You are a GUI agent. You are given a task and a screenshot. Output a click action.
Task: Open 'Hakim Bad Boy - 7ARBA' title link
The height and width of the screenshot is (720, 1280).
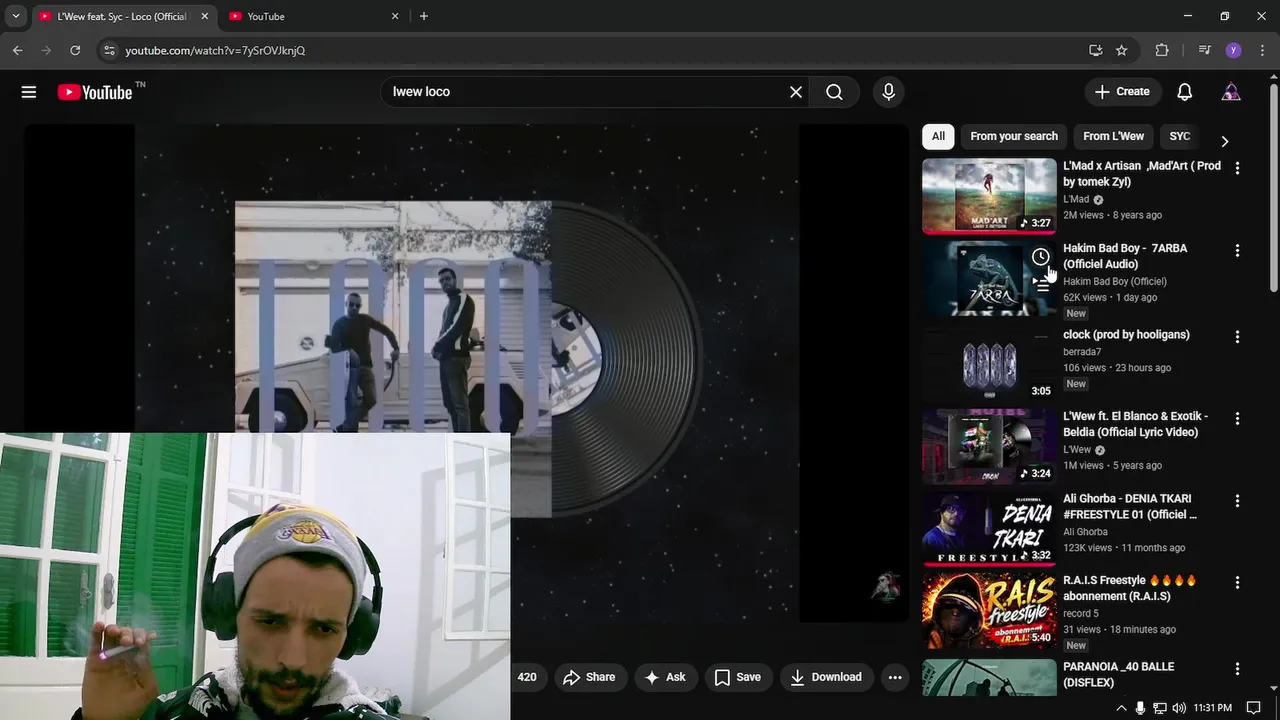1125,256
